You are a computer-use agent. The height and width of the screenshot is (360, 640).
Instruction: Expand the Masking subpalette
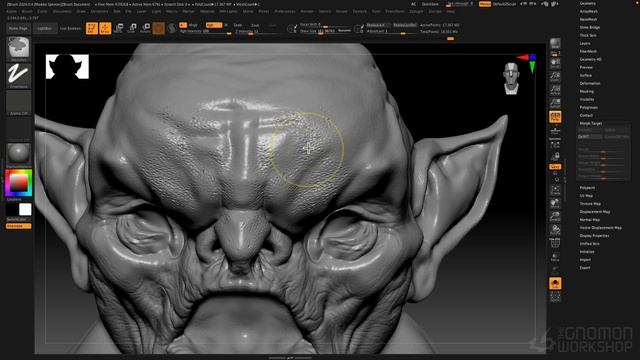[x=587, y=91]
